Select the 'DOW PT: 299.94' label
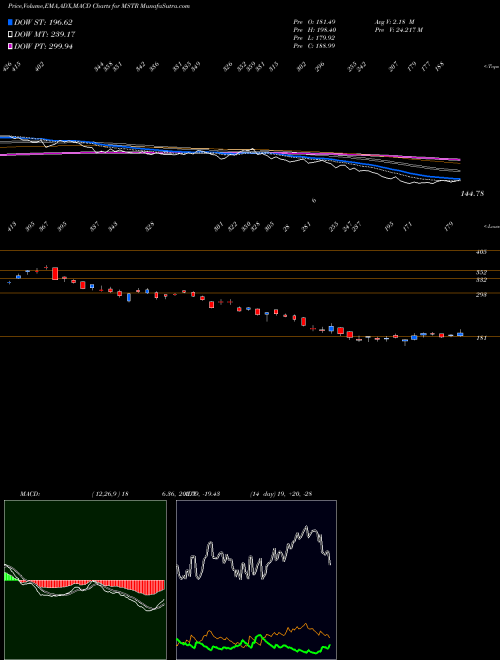The height and width of the screenshot is (660, 500). point(43,46)
